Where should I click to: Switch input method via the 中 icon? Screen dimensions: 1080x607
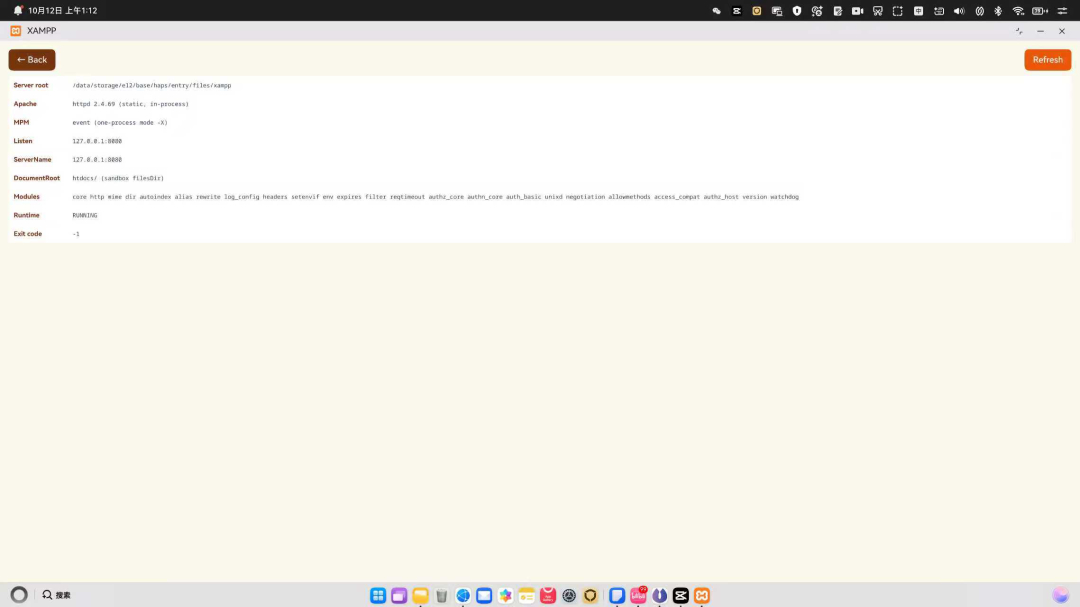pos(918,11)
